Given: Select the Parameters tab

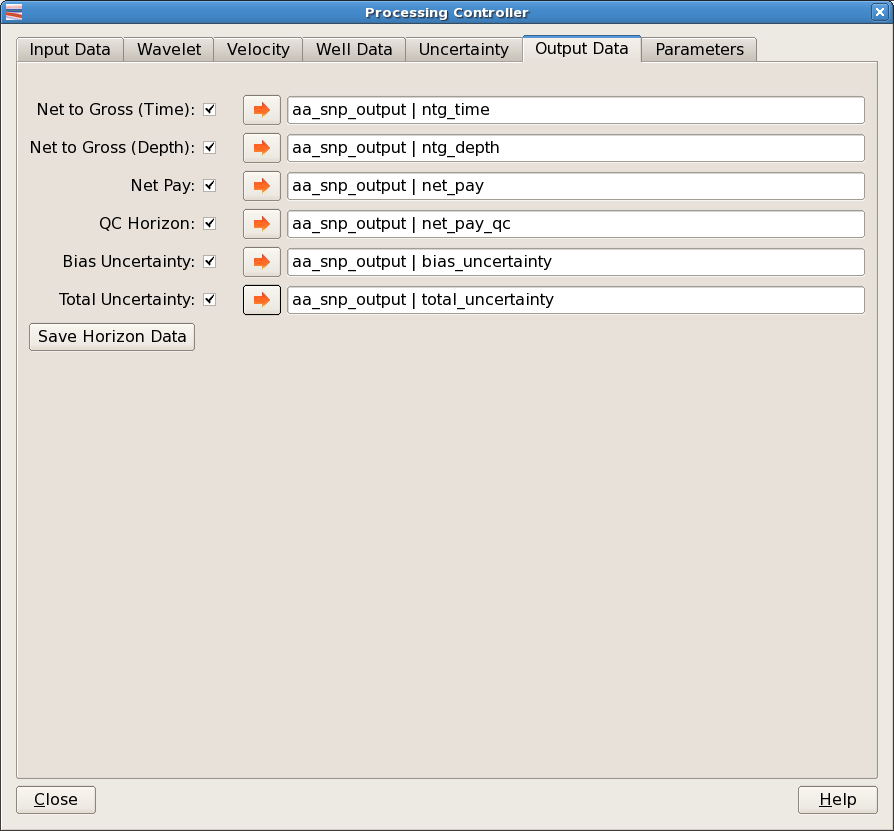Looking at the screenshot, I should (x=699, y=50).
